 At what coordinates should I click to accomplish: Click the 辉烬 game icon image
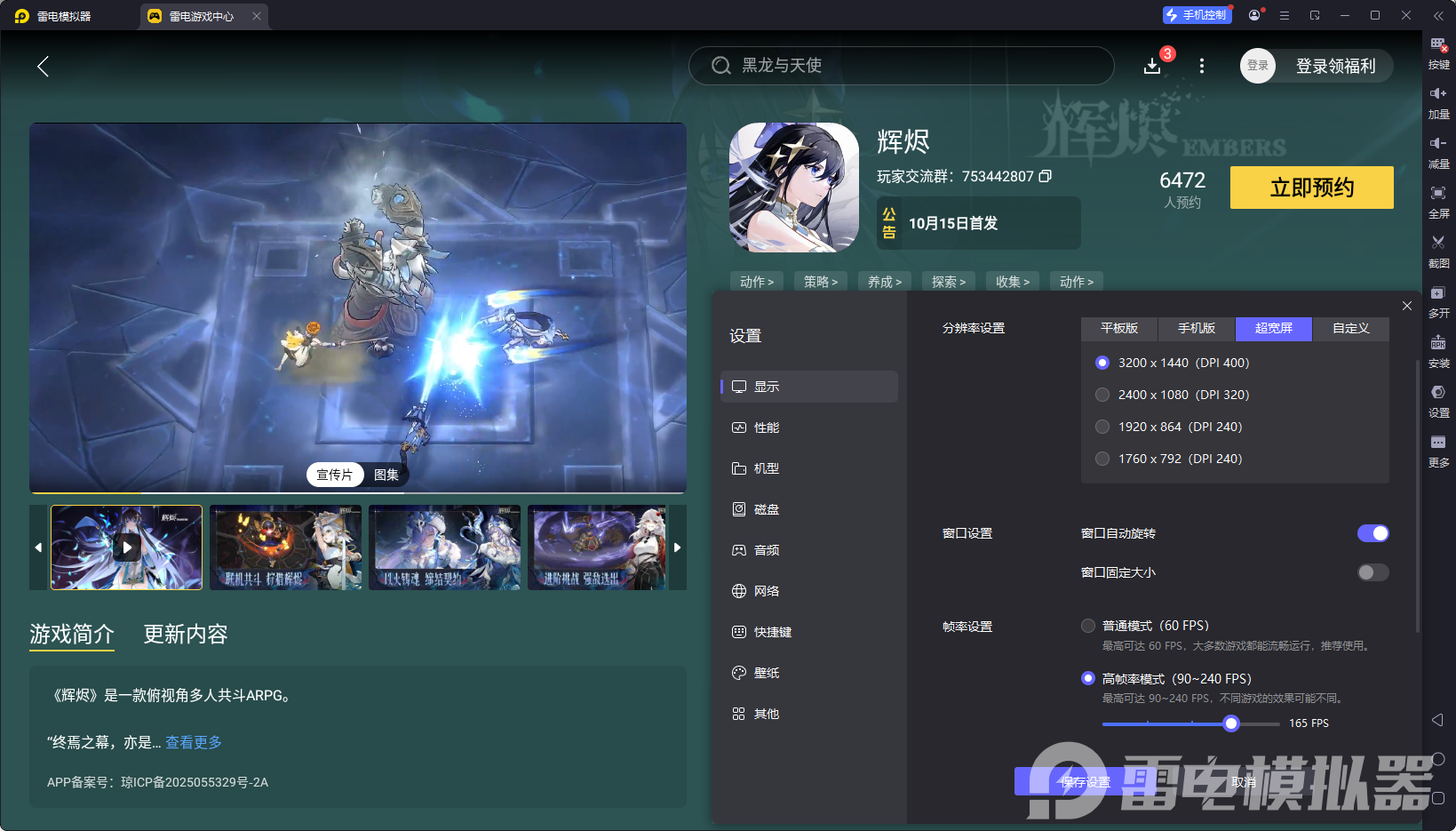pos(794,188)
